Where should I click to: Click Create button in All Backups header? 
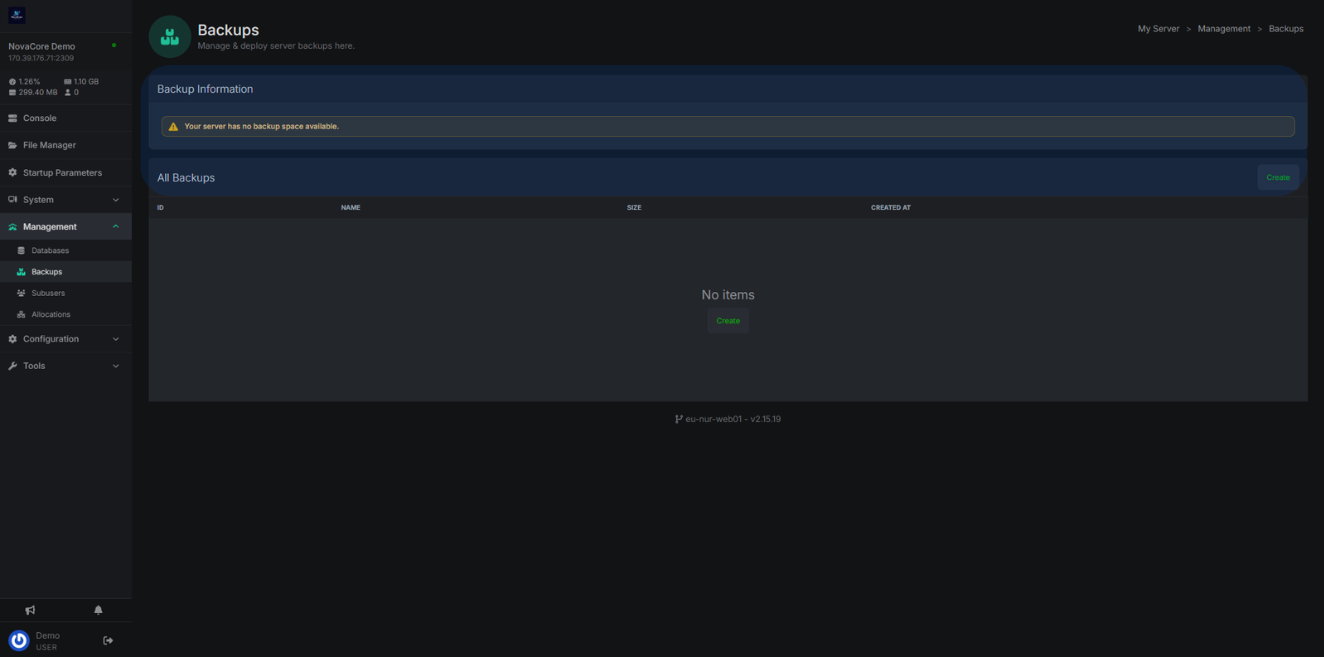[1278, 177]
